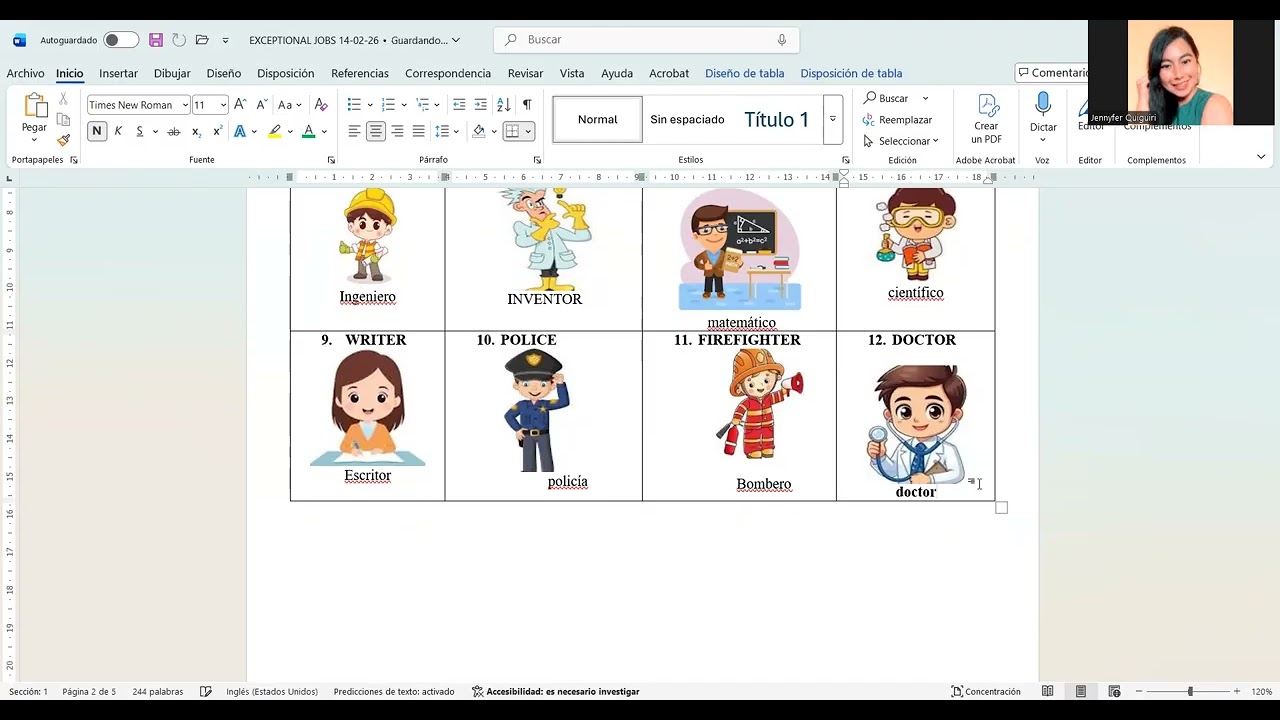Switch to the Disposición tab

point(285,73)
